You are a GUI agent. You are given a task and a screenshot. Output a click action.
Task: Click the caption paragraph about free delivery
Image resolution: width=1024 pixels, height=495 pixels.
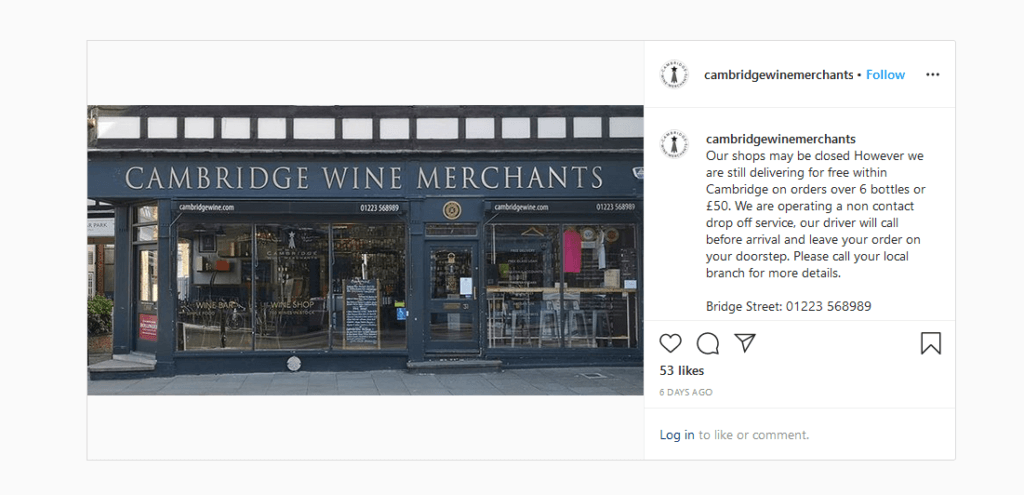pos(815,214)
